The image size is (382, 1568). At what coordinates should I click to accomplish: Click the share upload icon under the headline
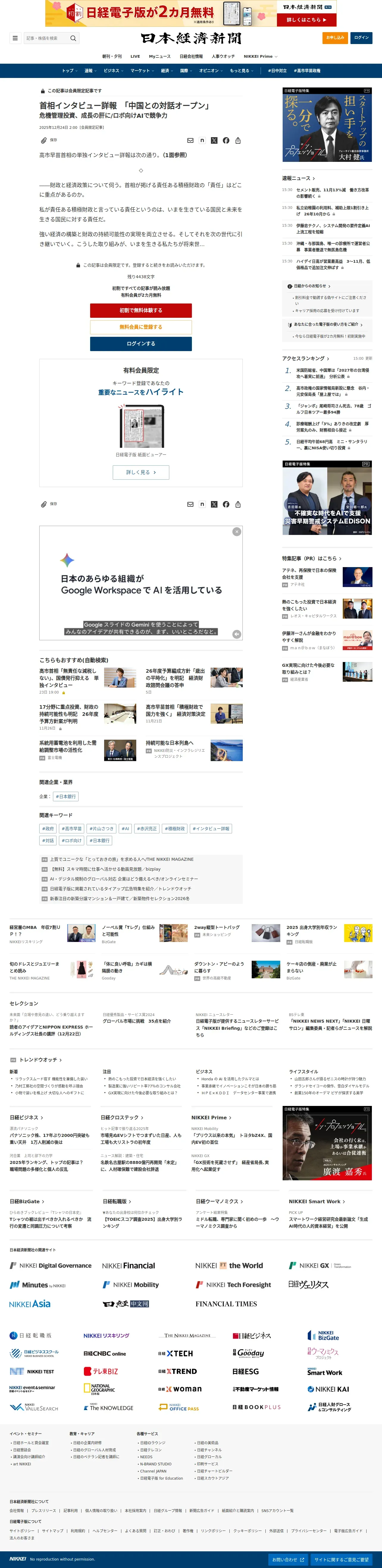click(x=238, y=141)
